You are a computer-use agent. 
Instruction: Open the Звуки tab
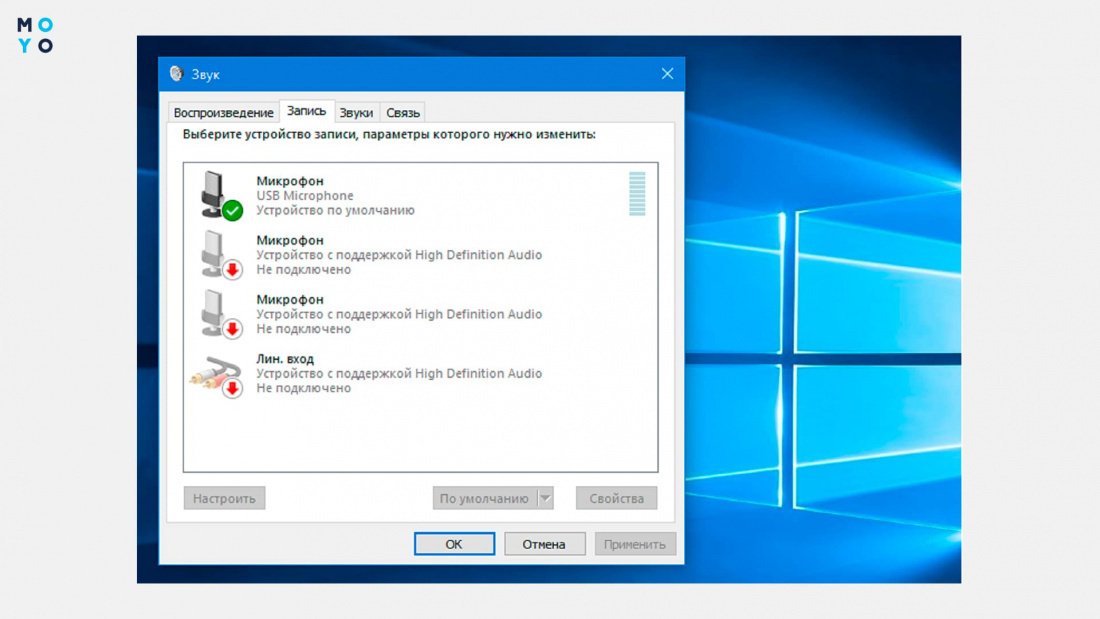[356, 112]
